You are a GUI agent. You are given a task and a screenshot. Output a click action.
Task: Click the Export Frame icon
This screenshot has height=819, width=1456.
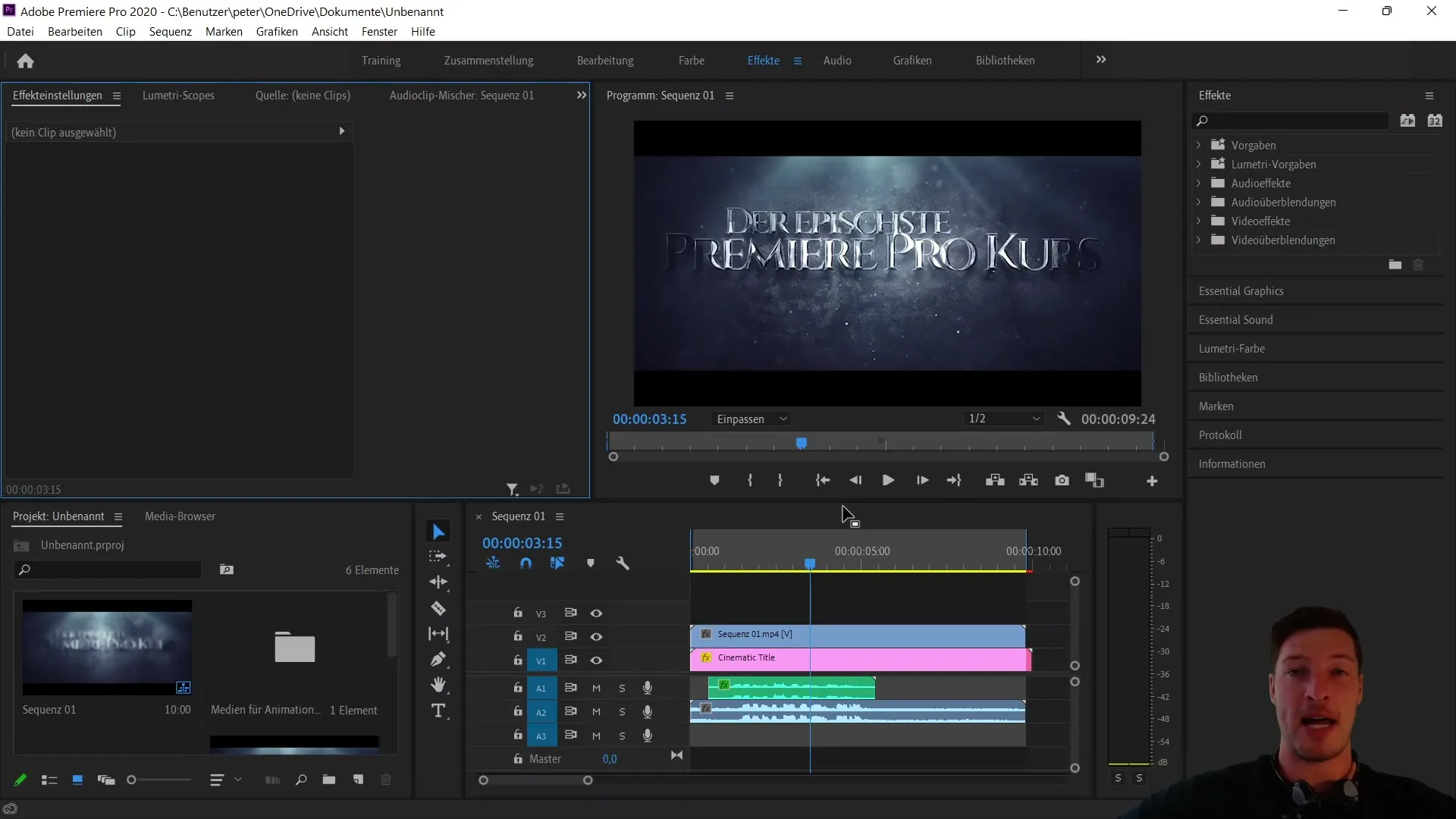click(1062, 481)
